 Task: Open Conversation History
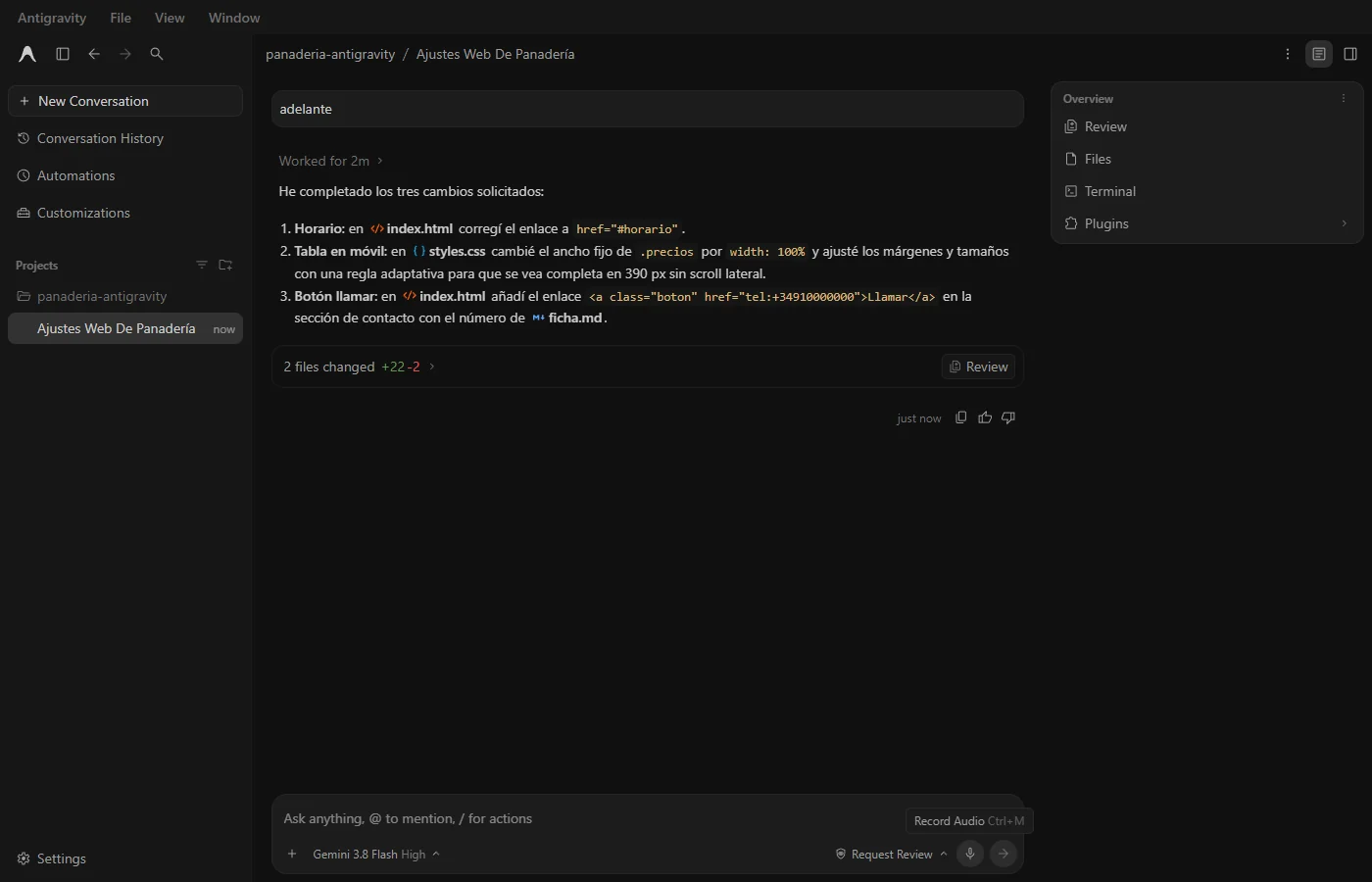point(125,138)
